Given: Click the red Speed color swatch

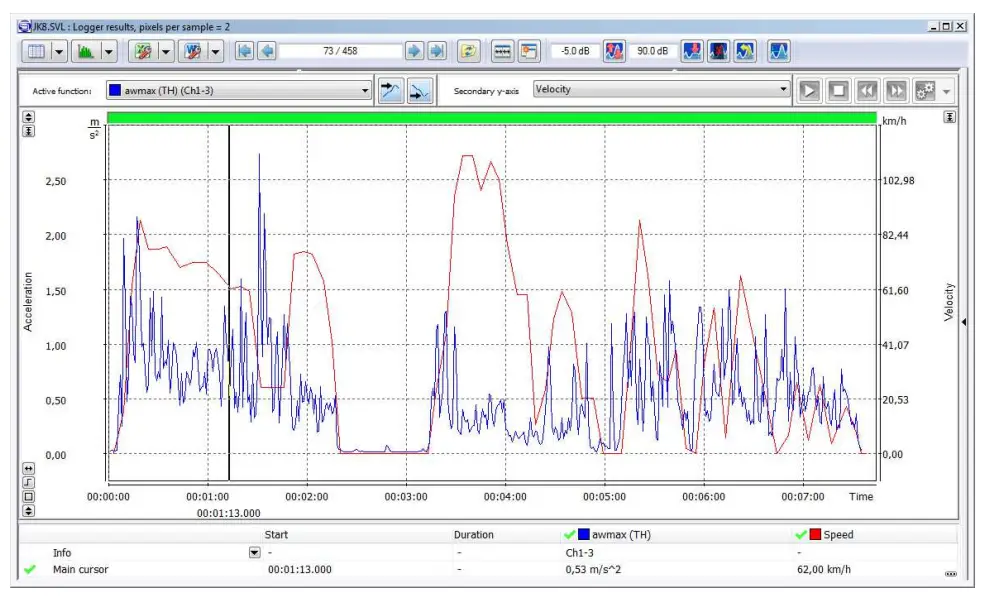Looking at the screenshot, I should [815, 535].
